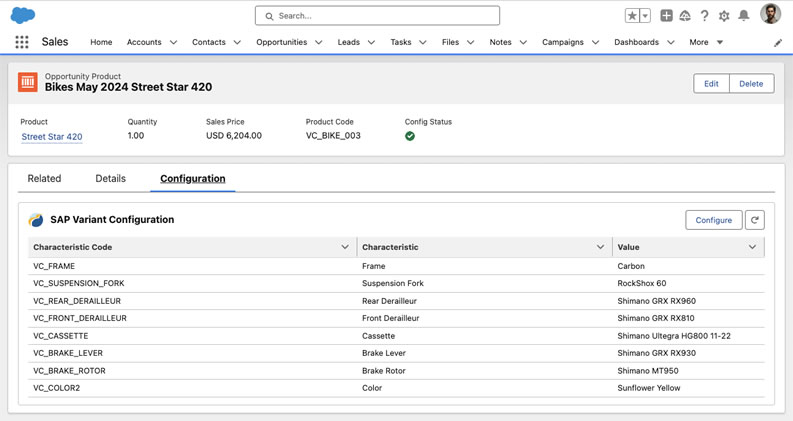
Task: Open the App Launcher grid icon
Action: [x=22, y=42]
